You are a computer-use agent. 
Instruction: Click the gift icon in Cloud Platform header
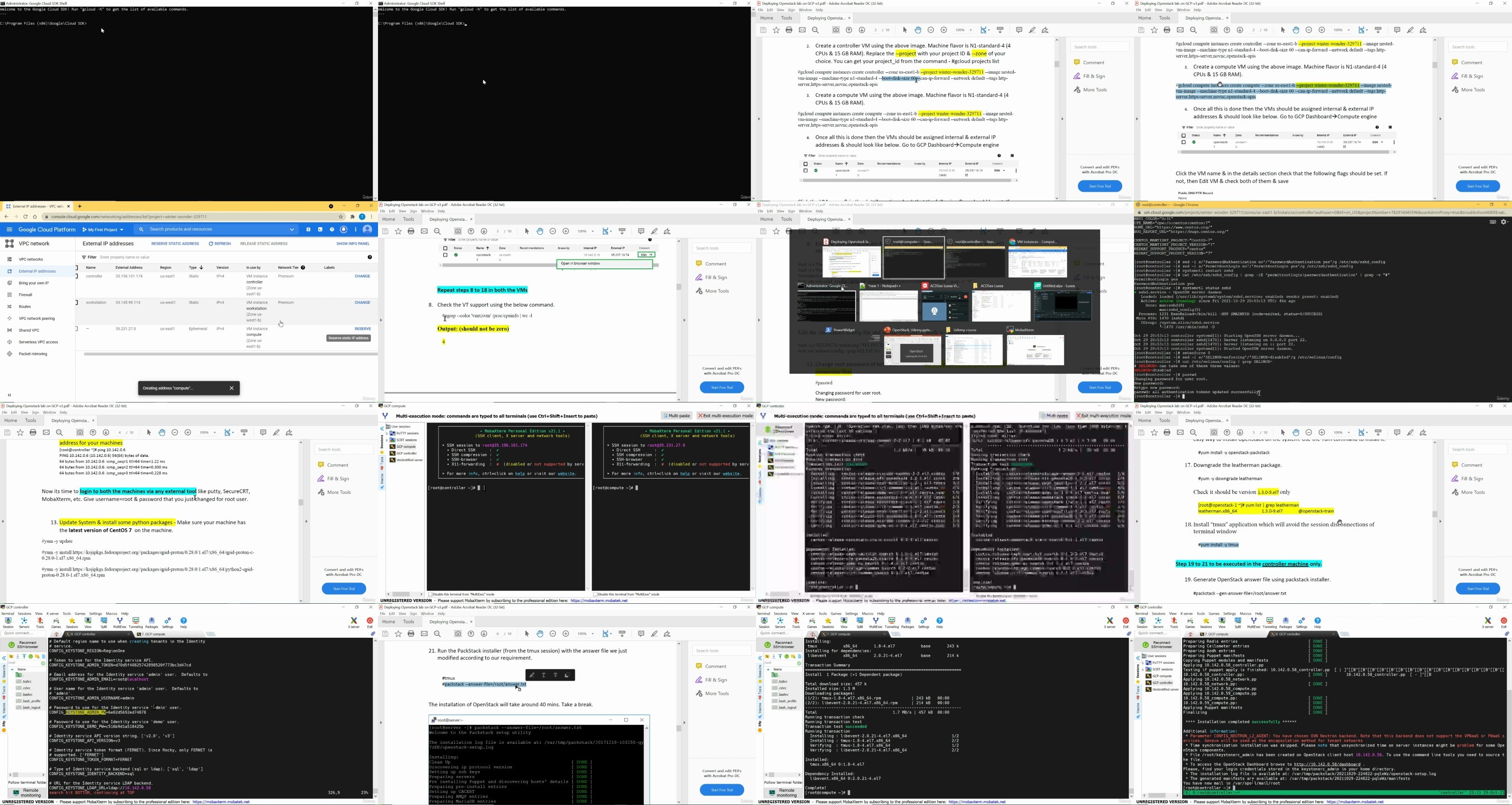308,230
